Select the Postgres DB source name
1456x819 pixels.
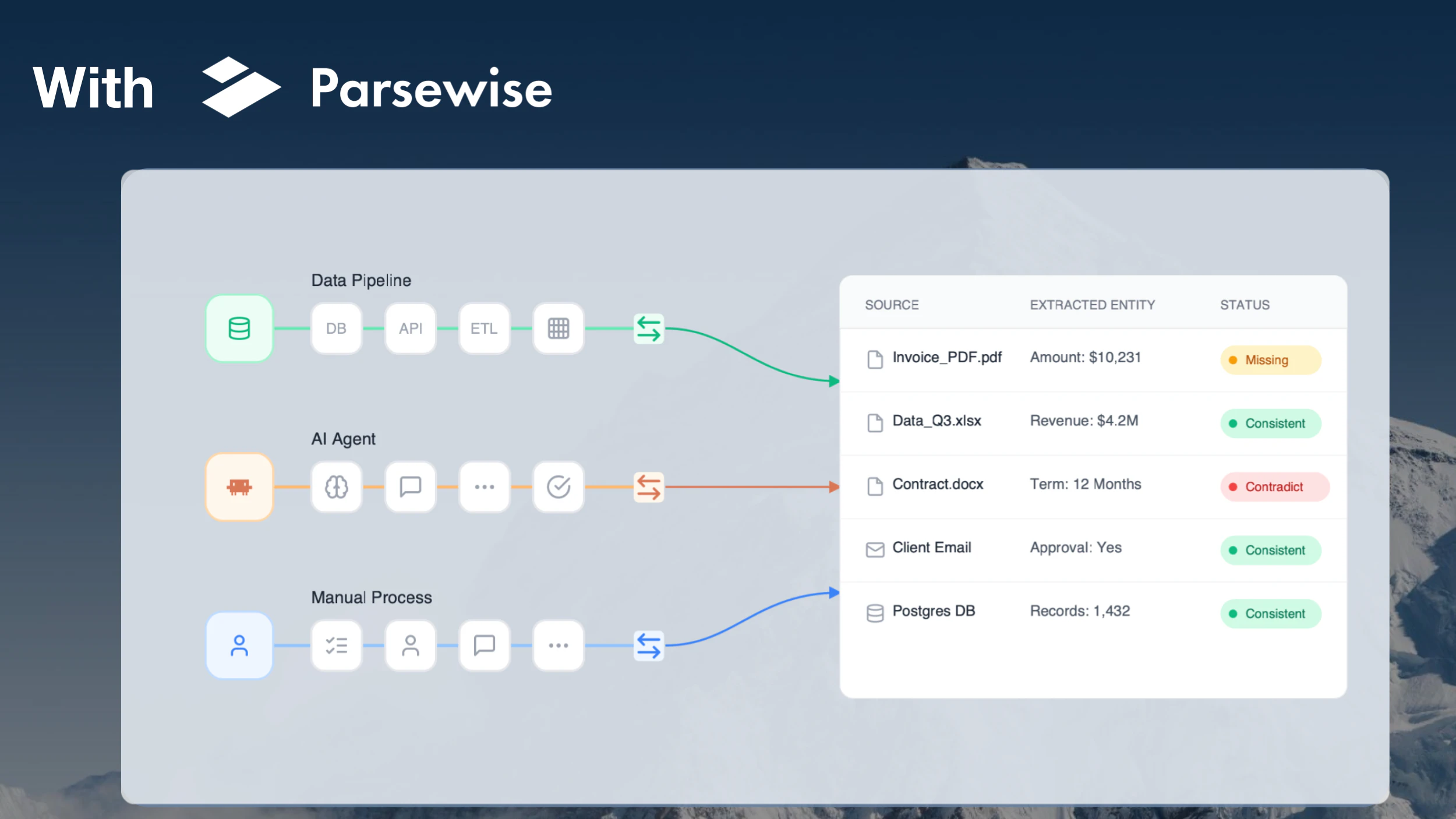pos(934,611)
